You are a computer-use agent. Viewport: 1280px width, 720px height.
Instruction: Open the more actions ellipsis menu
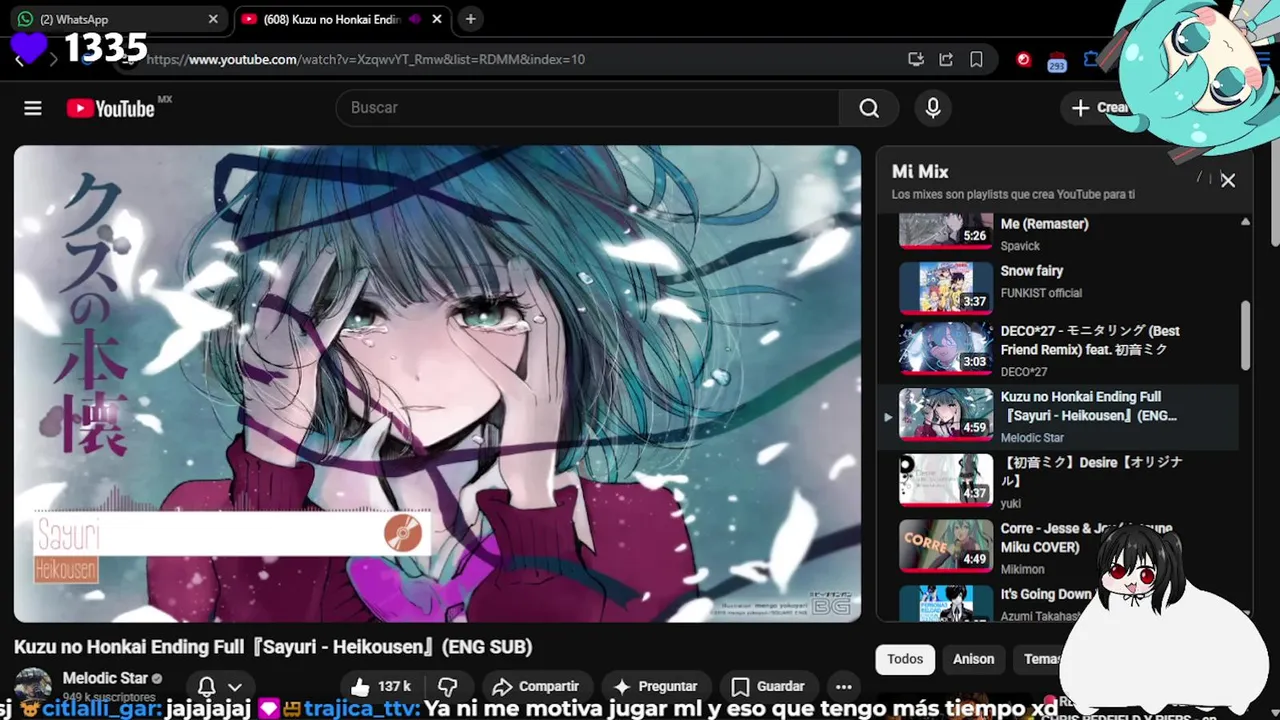tap(844, 686)
